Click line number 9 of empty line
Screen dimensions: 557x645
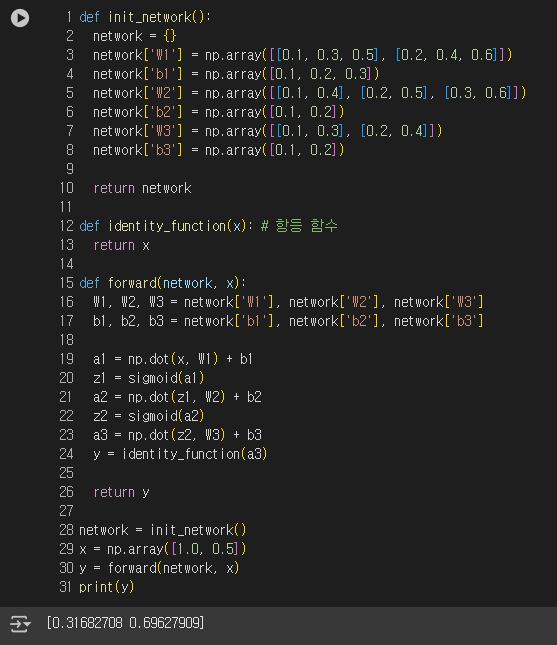coord(70,169)
